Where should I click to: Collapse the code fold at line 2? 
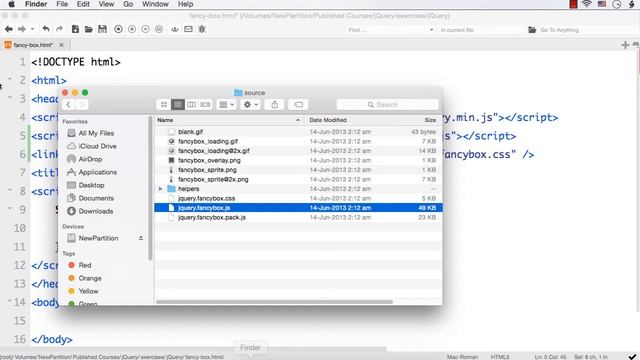click(10, 79)
